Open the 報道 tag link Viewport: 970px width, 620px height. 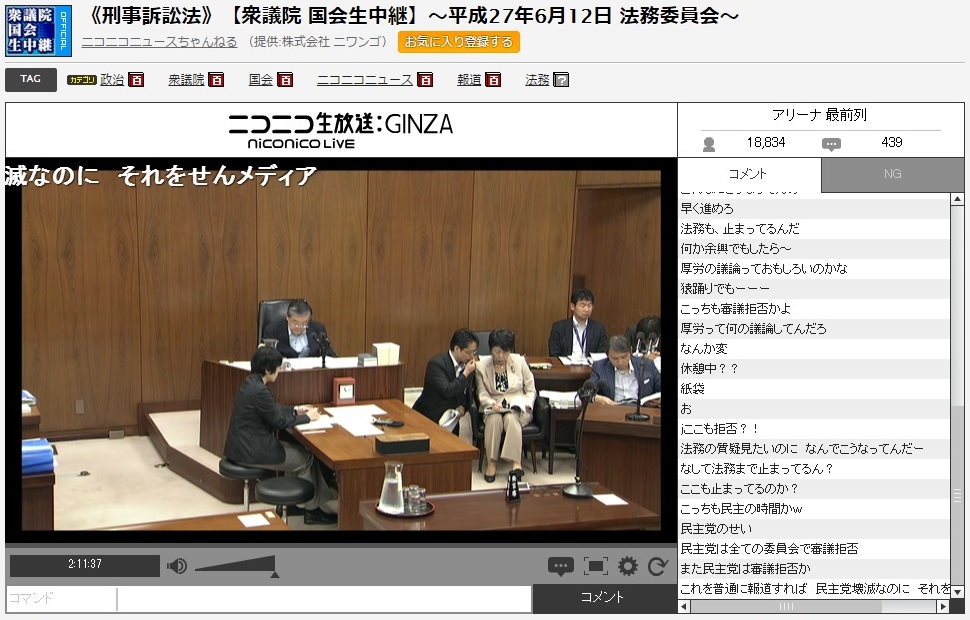469,80
